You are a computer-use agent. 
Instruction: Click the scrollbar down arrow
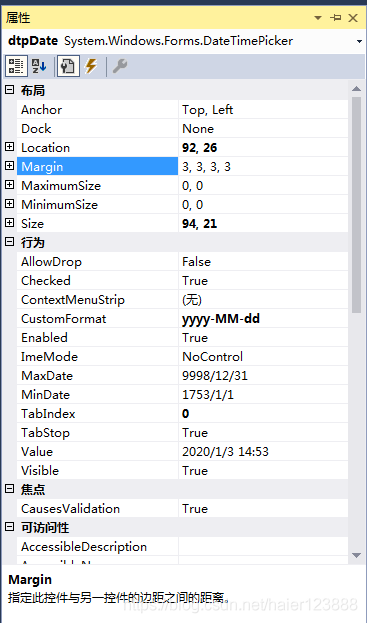pos(356,555)
